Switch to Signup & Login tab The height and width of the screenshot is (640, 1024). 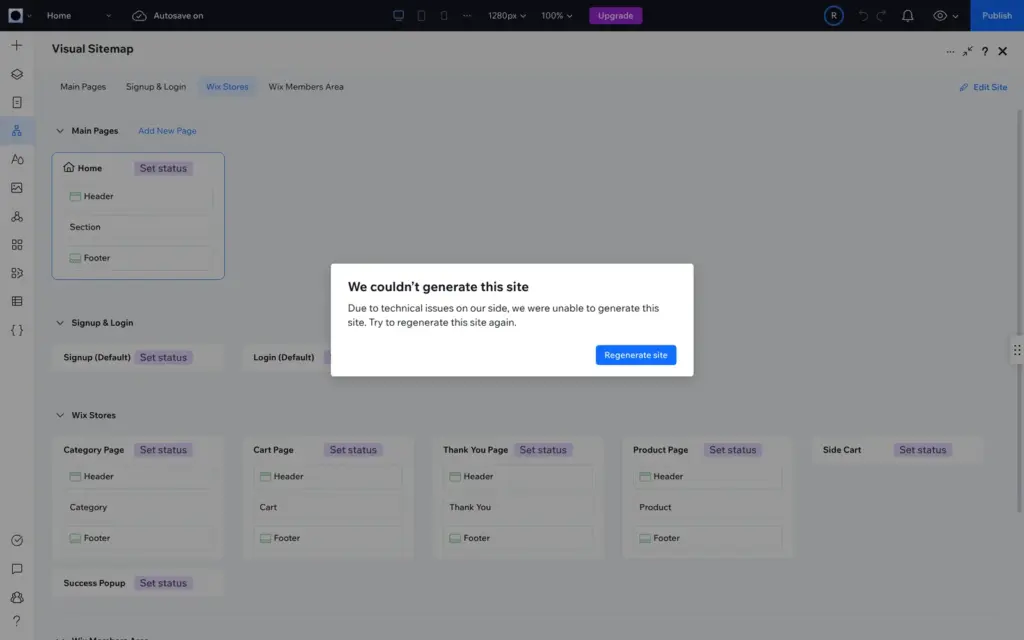(x=155, y=87)
